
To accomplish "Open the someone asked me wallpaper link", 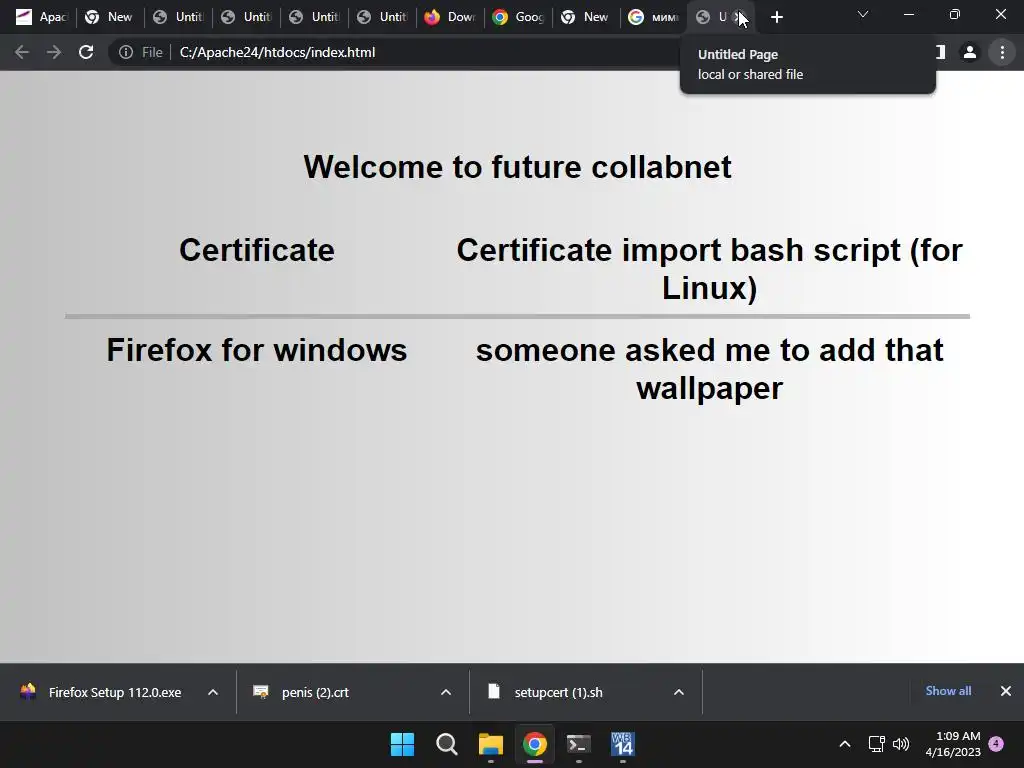I will pos(709,369).
